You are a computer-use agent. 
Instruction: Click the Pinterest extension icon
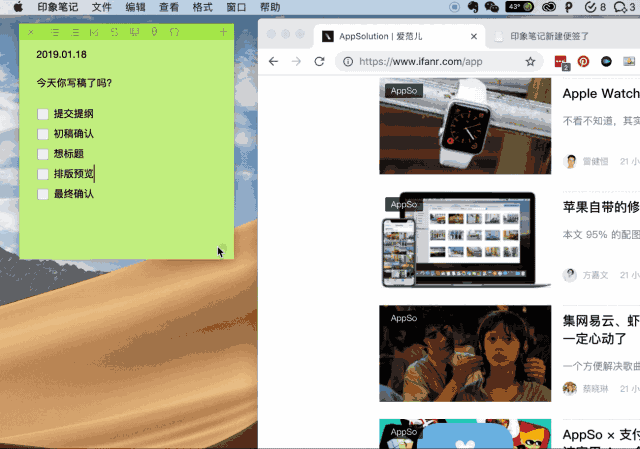pyautogui.click(x=583, y=62)
